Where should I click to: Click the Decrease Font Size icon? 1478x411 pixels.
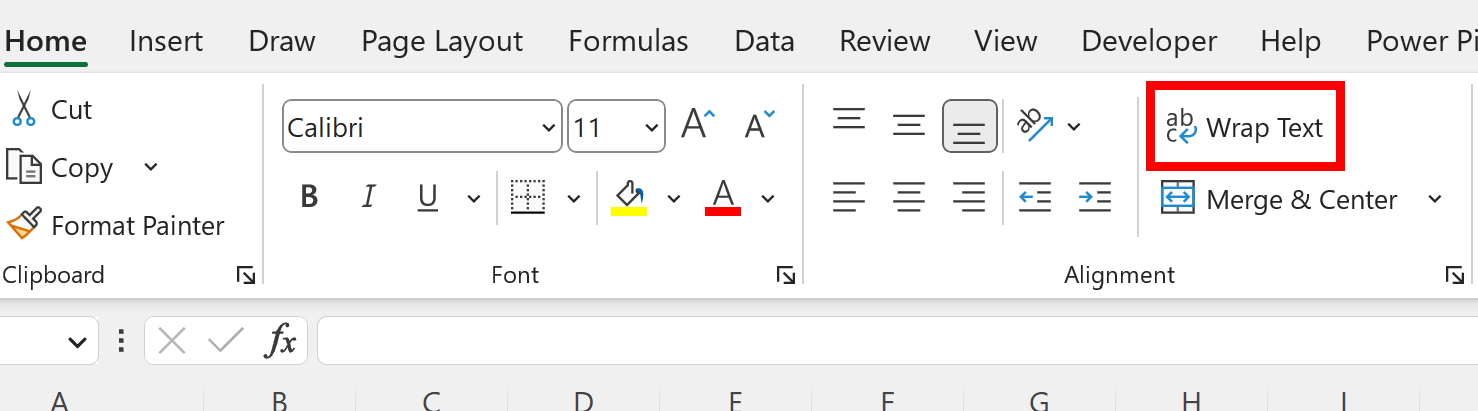(x=760, y=125)
